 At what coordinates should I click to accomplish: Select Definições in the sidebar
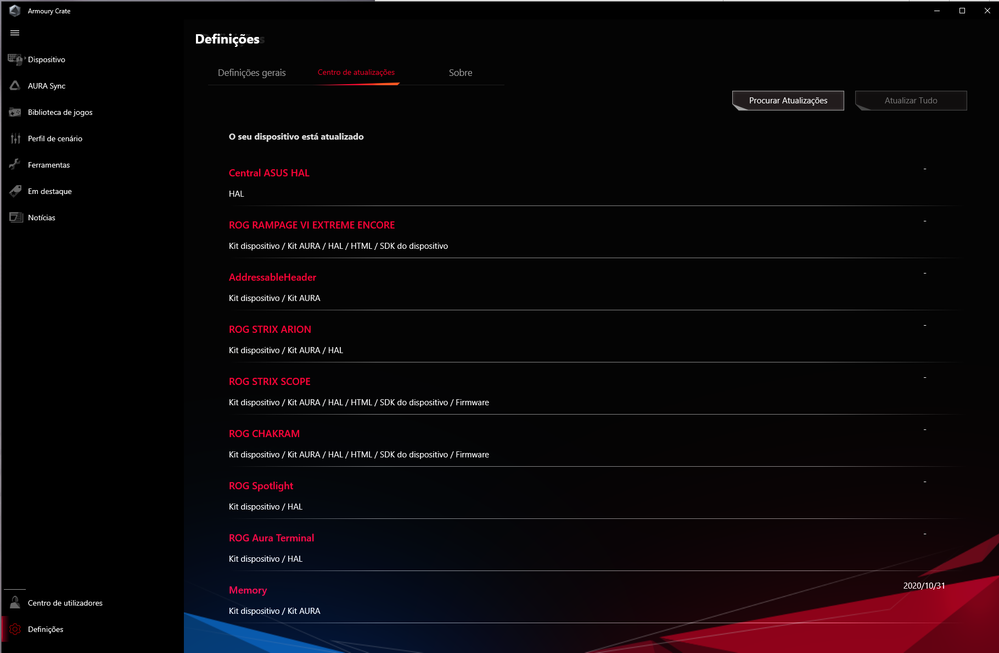click(x=45, y=629)
